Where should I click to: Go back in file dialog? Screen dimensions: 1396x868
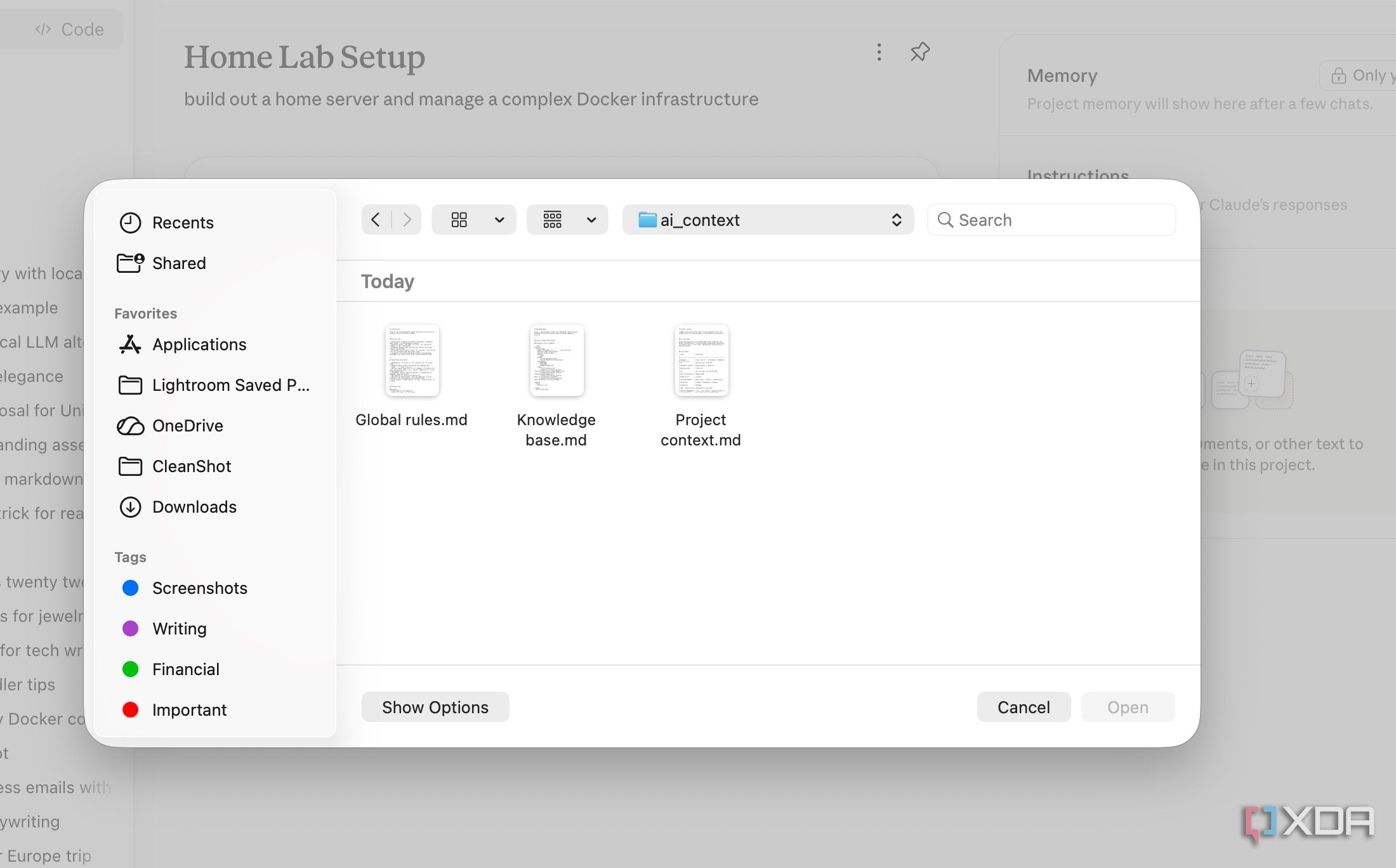click(x=376, y=220)
